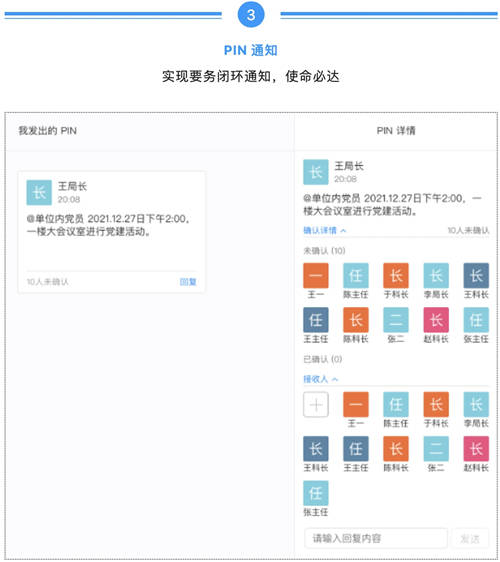Click 10人未确认 on the PIN card
The image size is (500, 562).
coord(47,282)
